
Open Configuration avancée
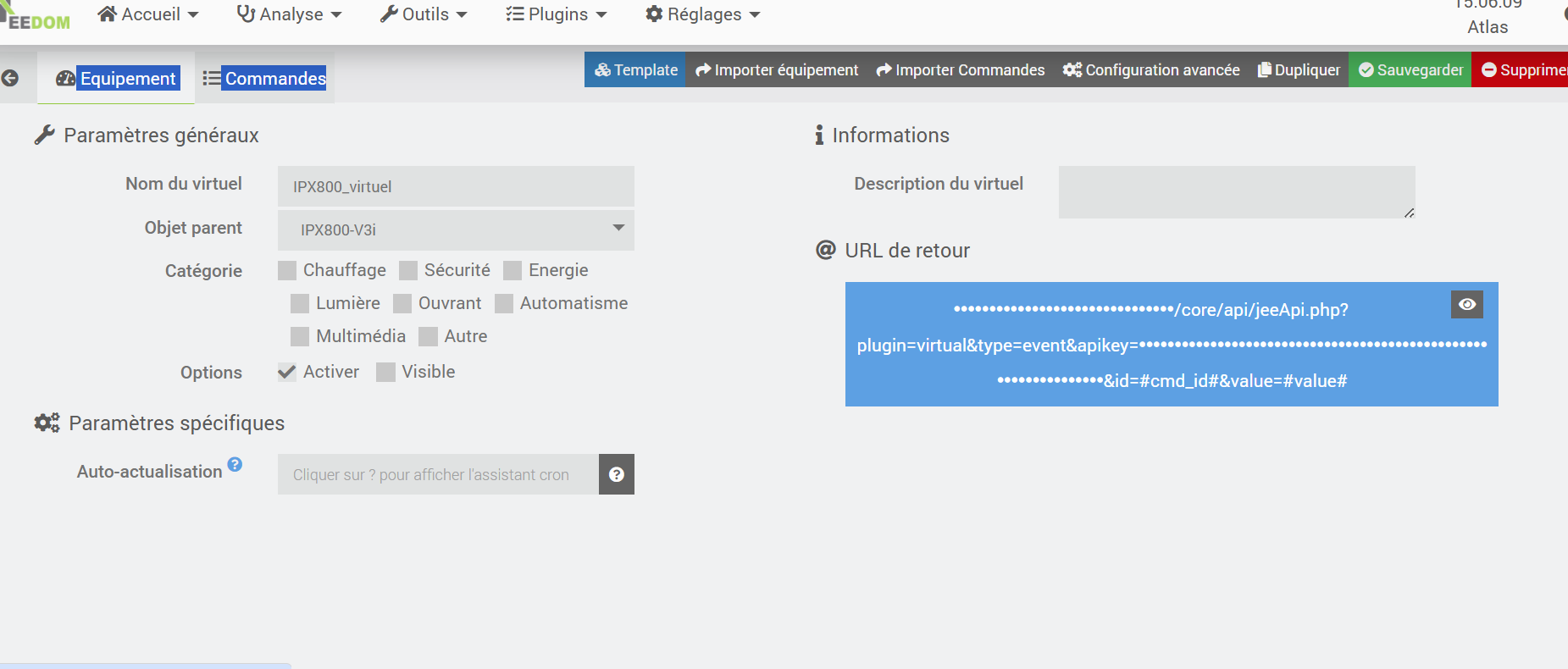[1151, 70]
